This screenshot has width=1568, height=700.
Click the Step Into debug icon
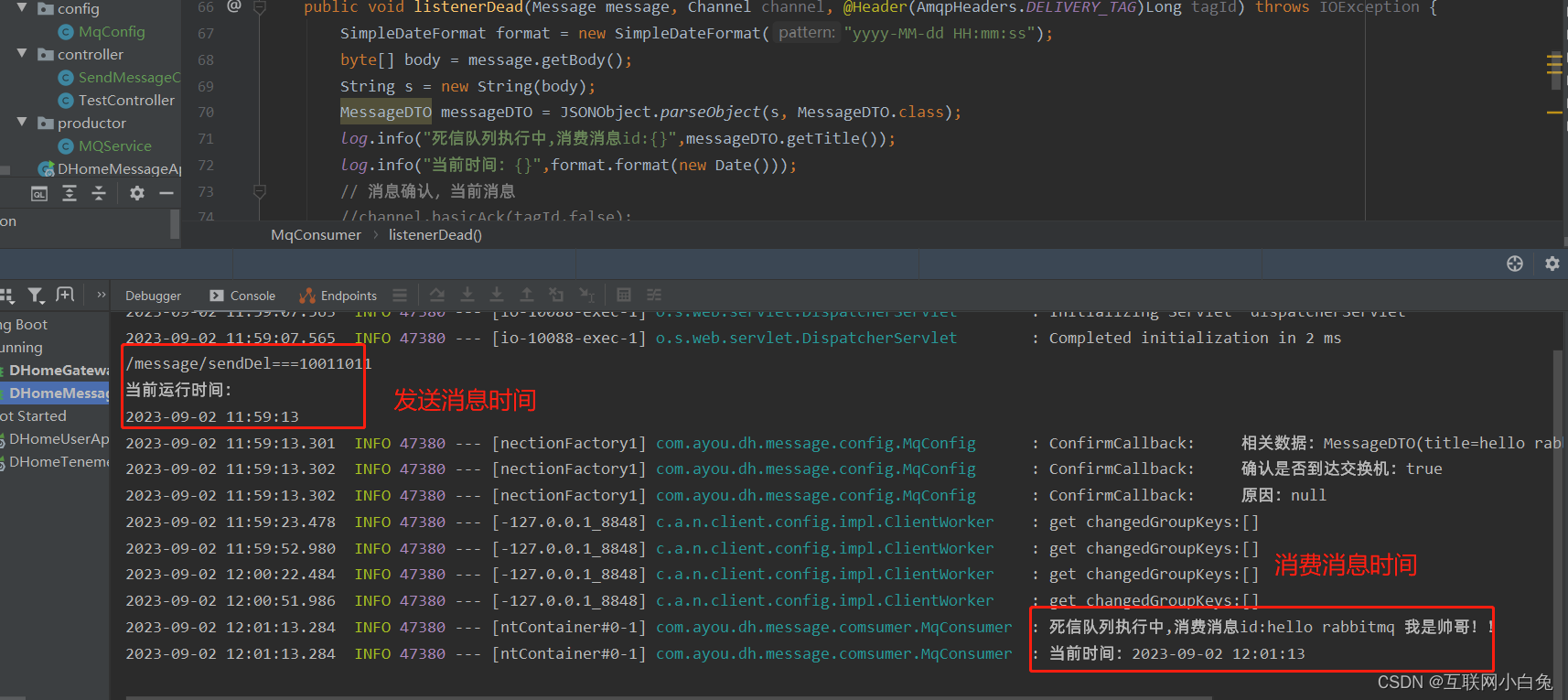point(467,295)
